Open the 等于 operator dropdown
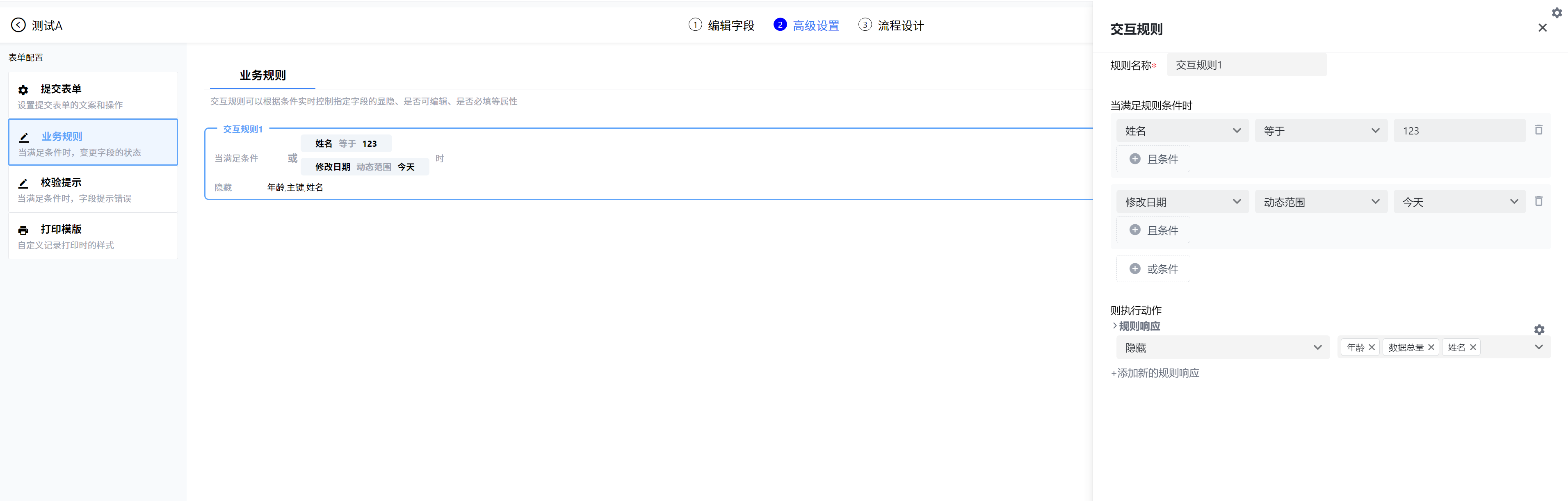The height and width of the screenshot is (501, 1568). [x=1321, y=130]
